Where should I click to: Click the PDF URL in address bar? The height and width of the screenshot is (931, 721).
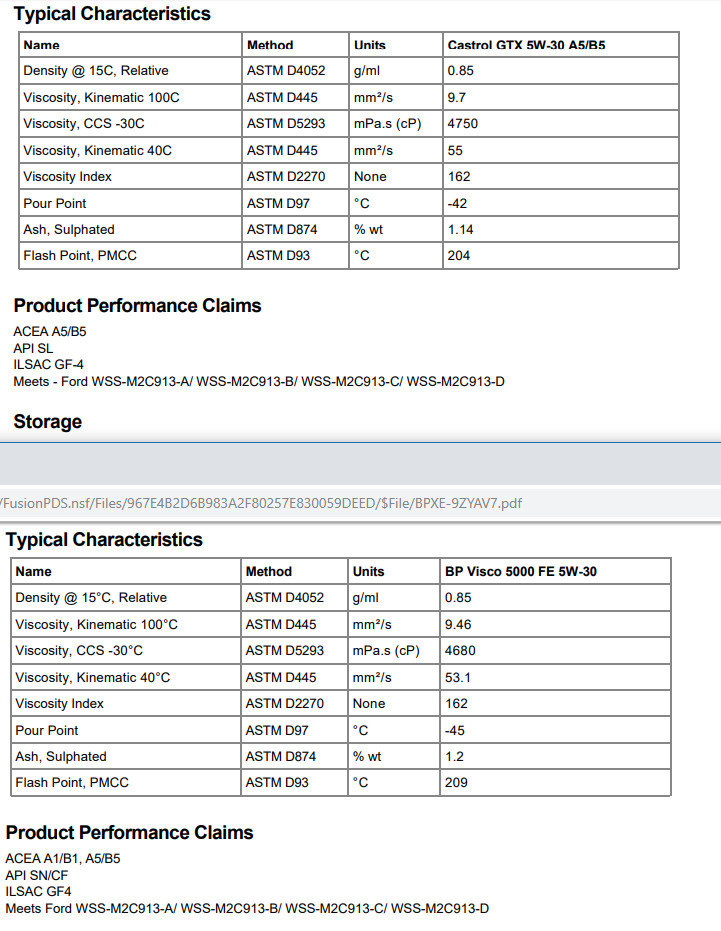[260, 504]
